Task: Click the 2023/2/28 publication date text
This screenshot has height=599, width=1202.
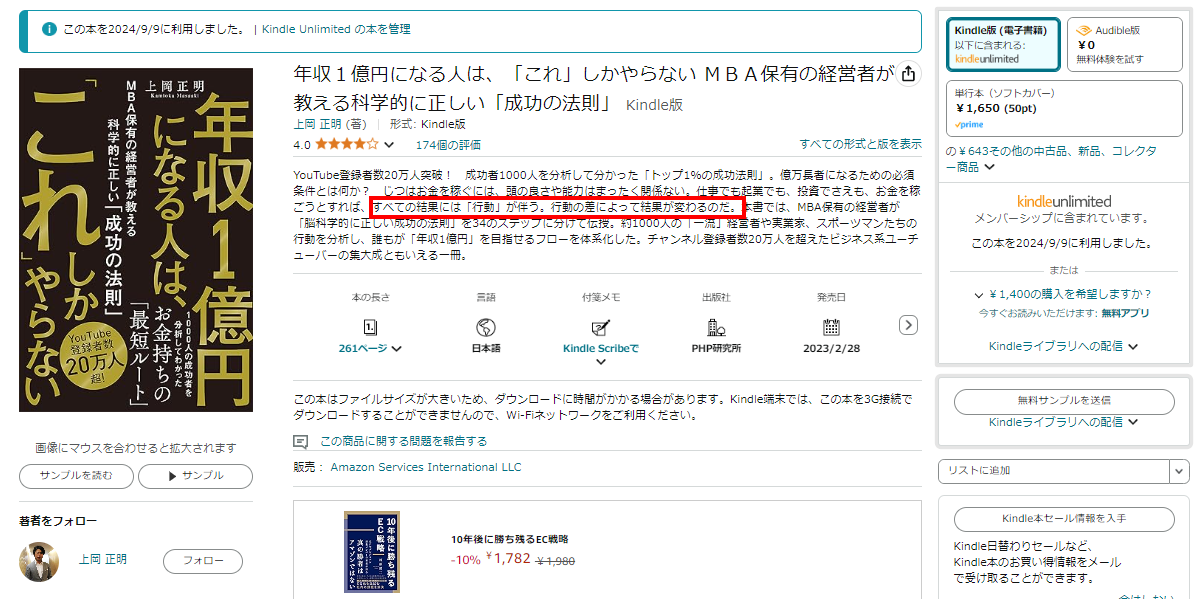Action: tap(831, 348)
